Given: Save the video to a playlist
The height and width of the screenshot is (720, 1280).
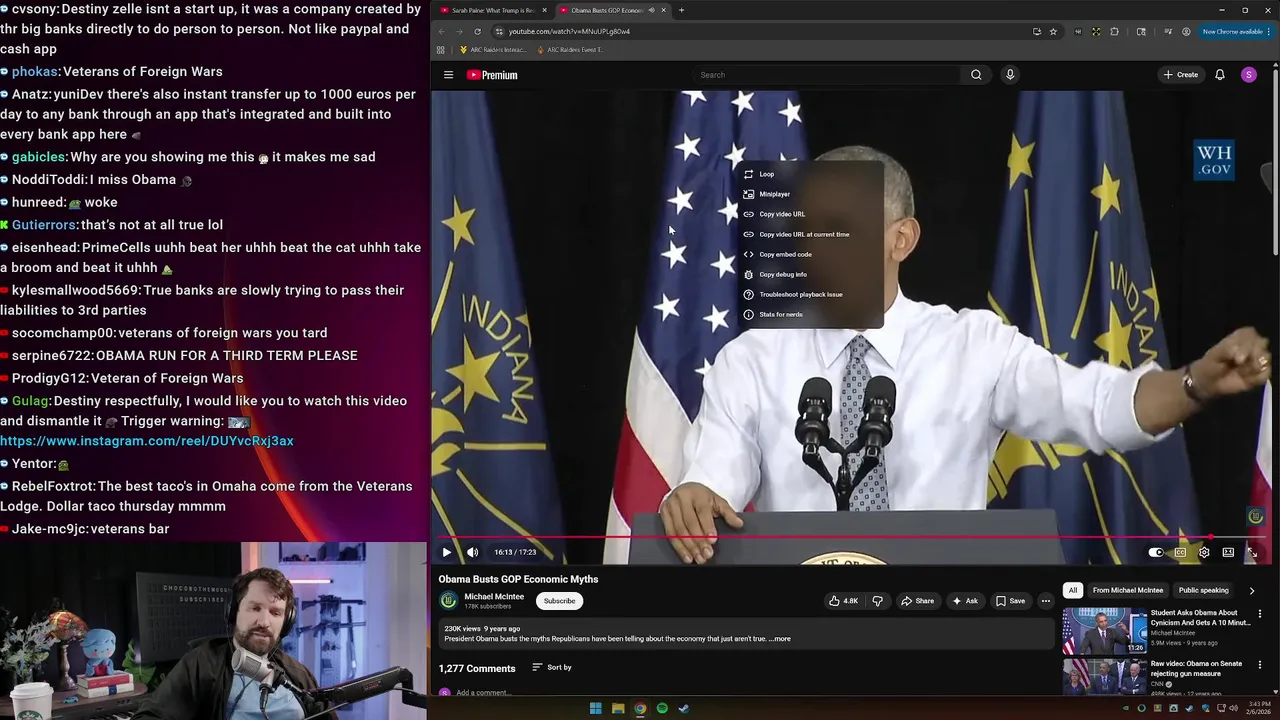Looking at the screenshot, I should (x=1010, y=601).
